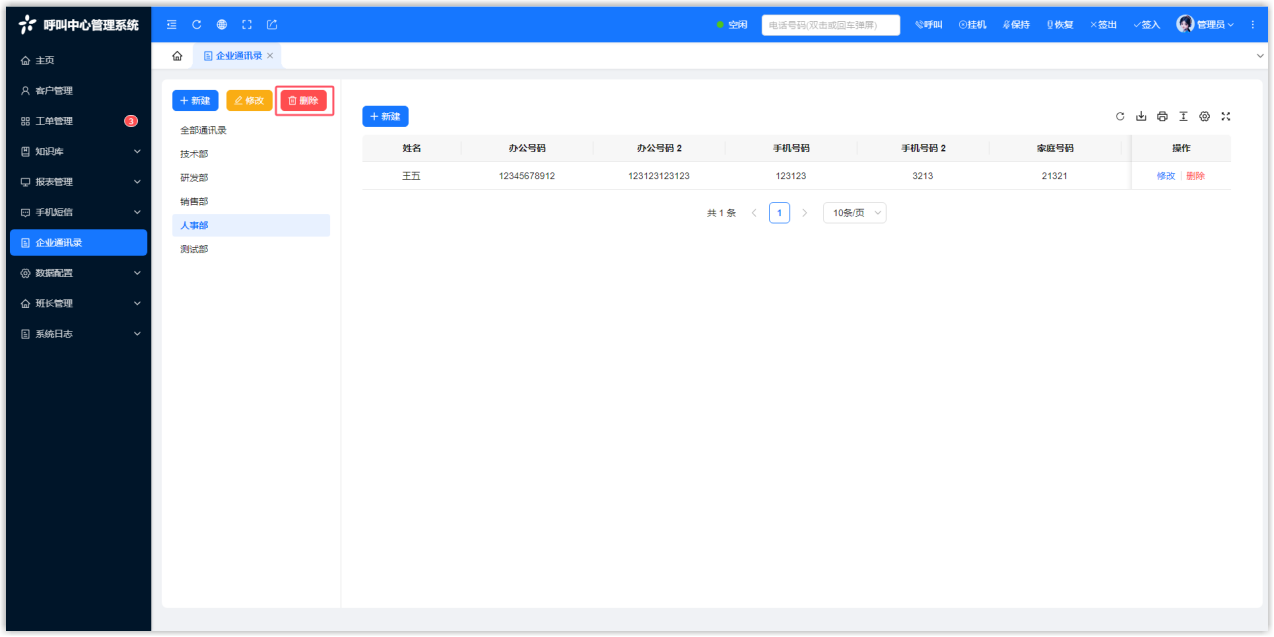Print the contact table
Screen dimensions: 1274x637
(1162, 117)
